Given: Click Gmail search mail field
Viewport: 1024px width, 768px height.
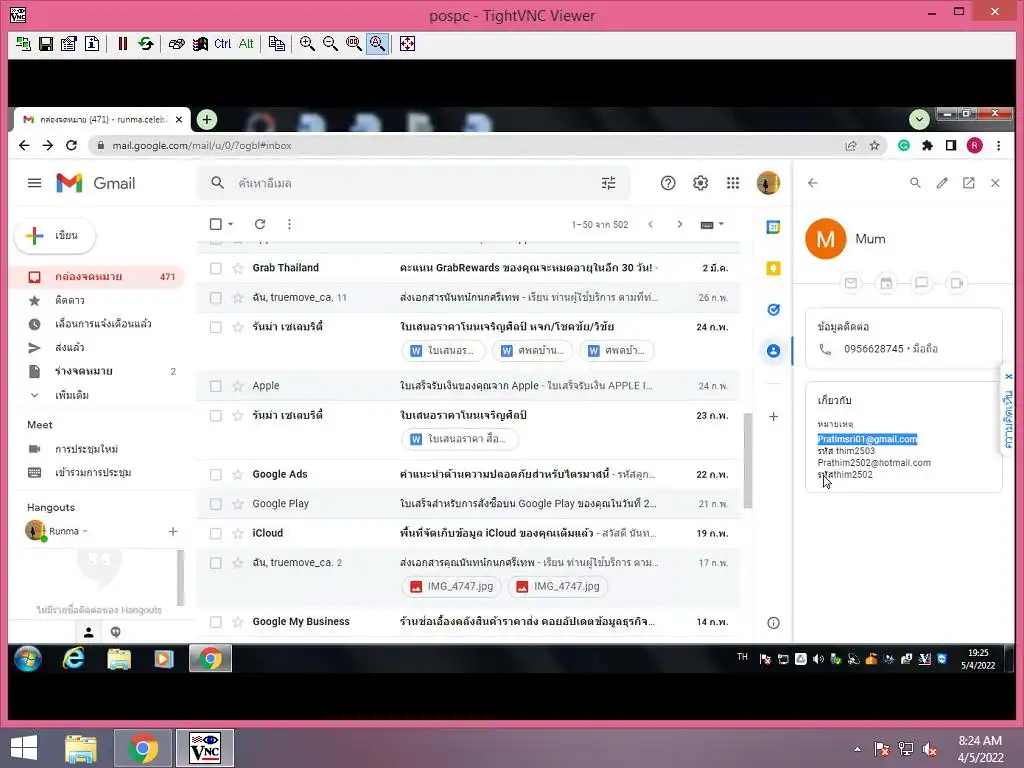Looking at the screenshot, I should coord(415,183).
